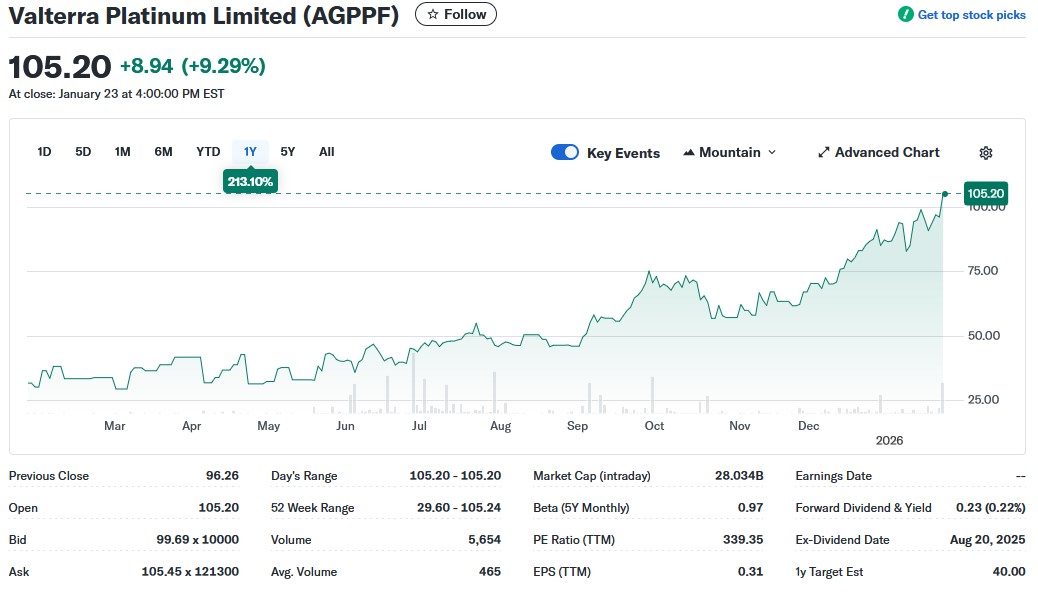Click the chart's latest price endpoint dot

(945, 194)
